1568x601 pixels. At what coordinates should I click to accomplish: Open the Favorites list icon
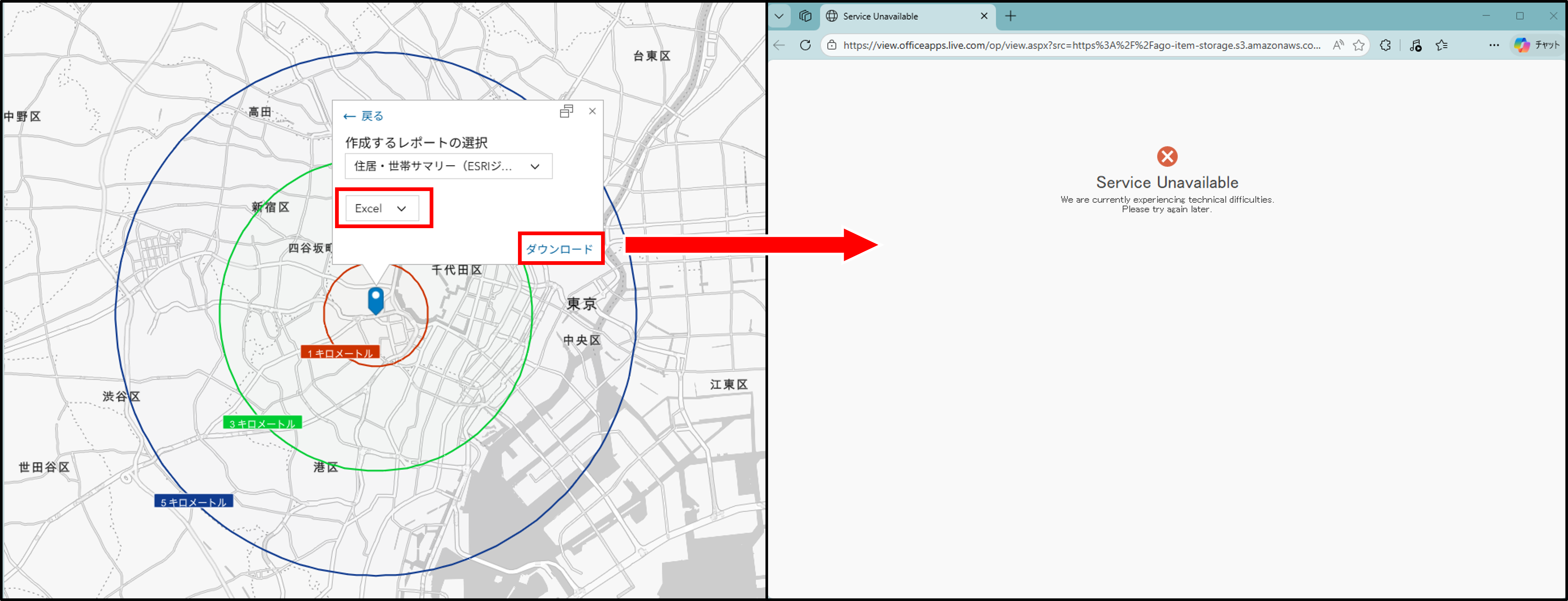point(1442,45)
